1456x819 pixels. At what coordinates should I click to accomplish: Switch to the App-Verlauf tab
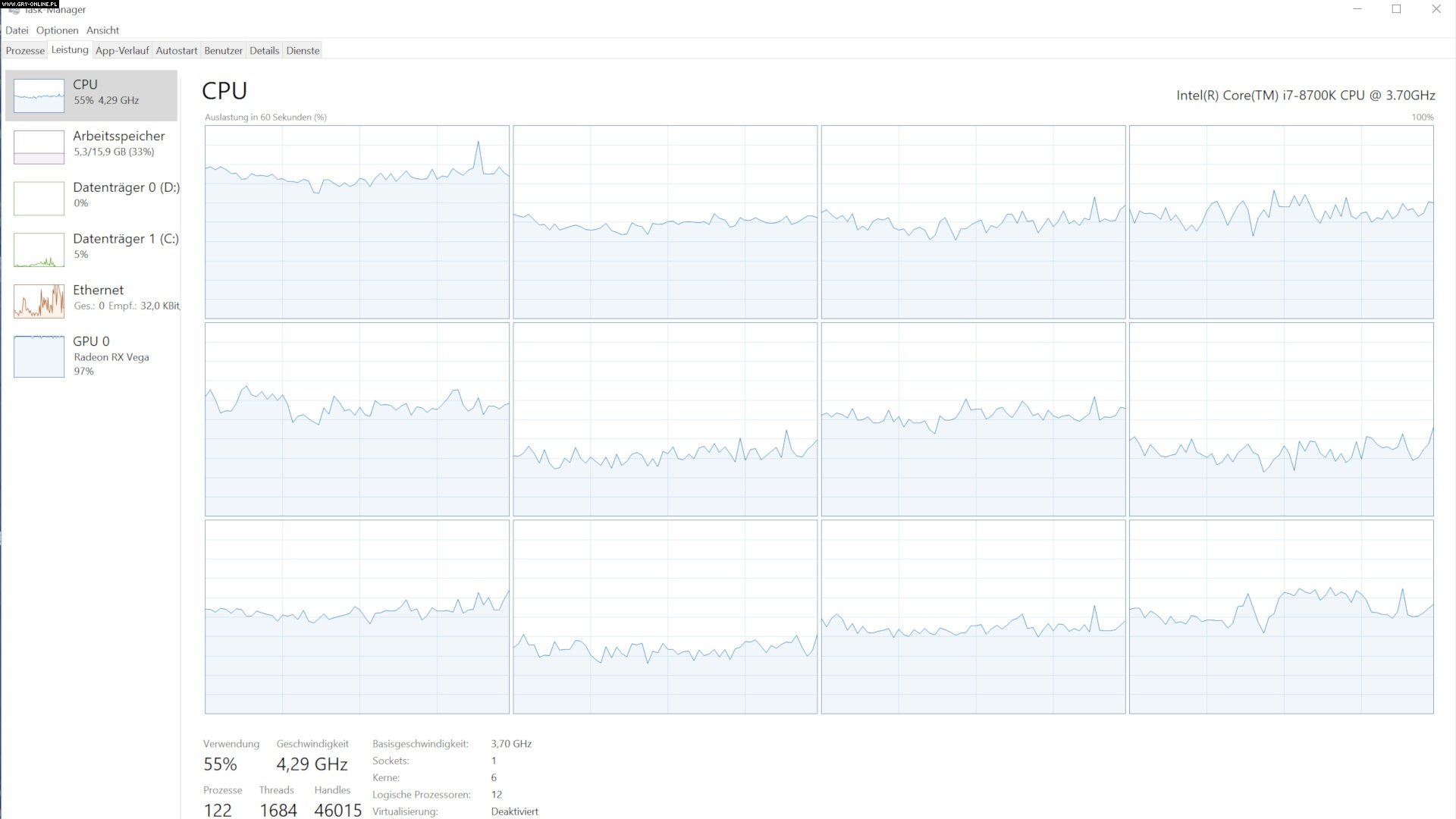point(122,51)
